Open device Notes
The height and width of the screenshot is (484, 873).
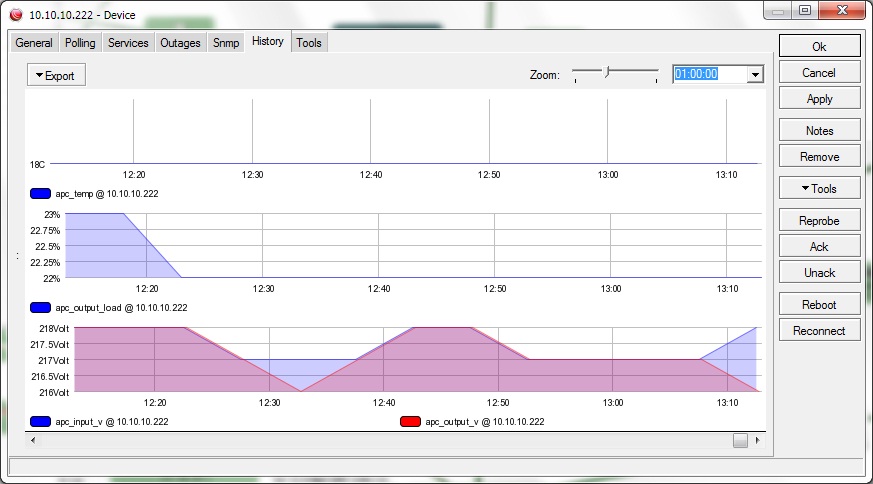click(820, 130)
